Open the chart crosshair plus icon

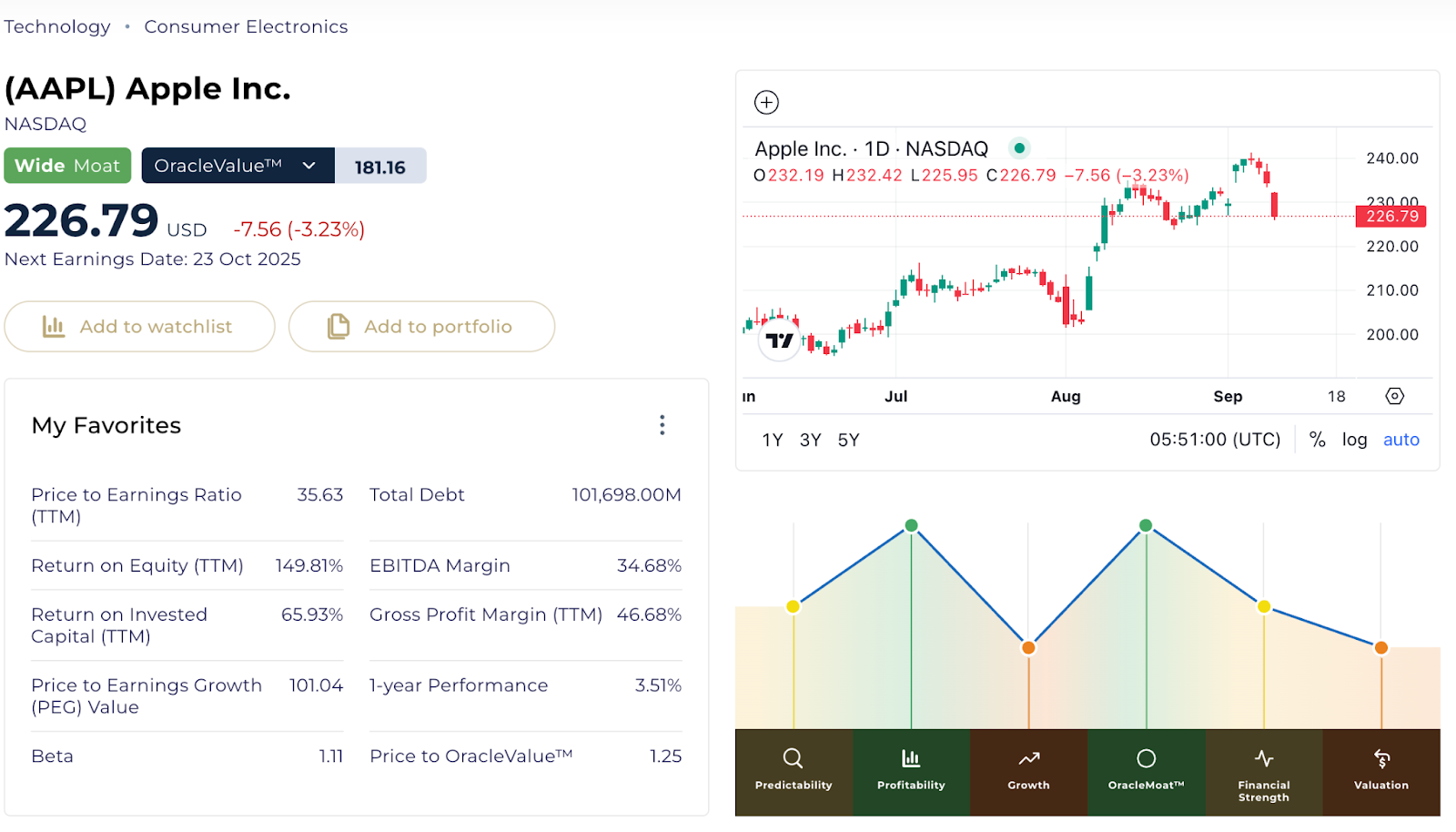[766, 102]
